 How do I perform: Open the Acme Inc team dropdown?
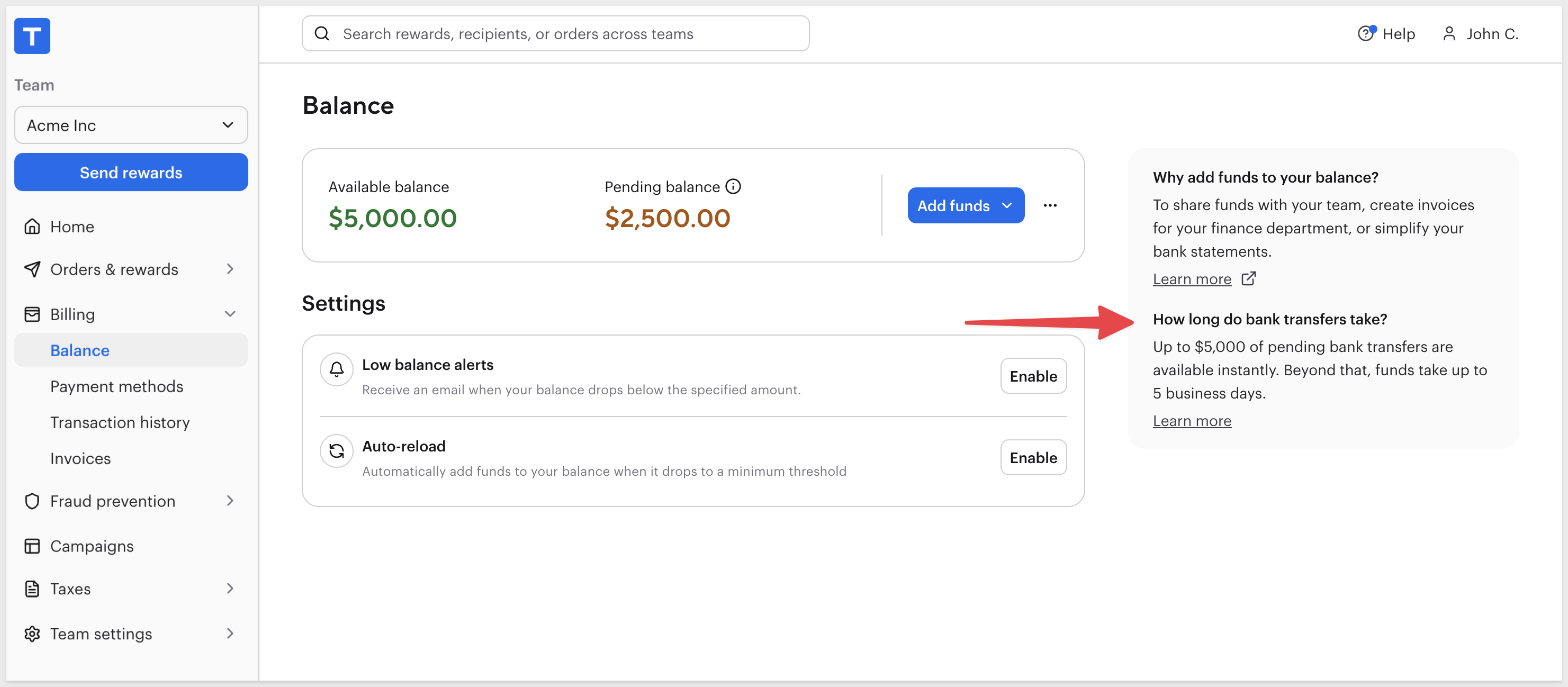coord(131,125)
